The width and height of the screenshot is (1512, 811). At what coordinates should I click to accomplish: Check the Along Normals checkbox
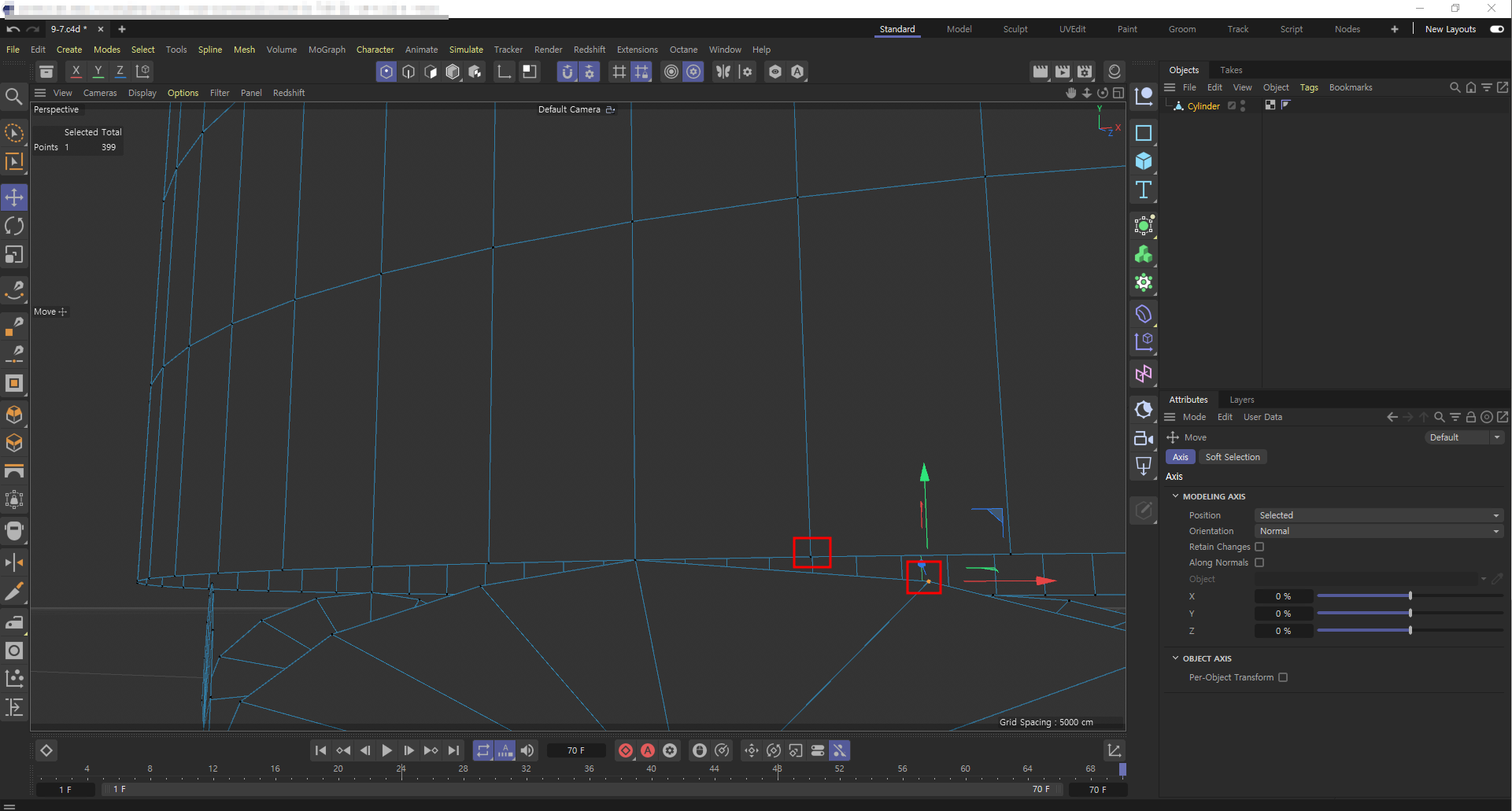coord(1259,563)
